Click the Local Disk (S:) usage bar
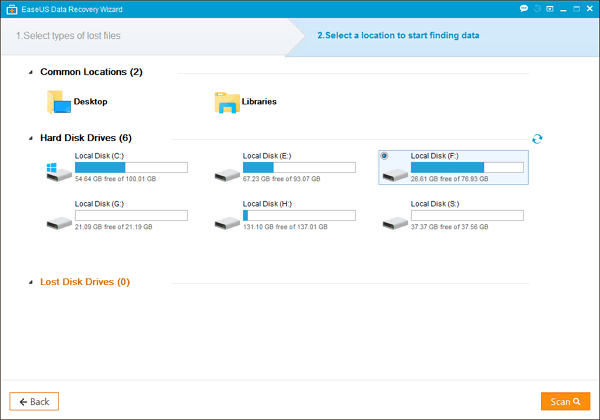 [x=467, y=215]
